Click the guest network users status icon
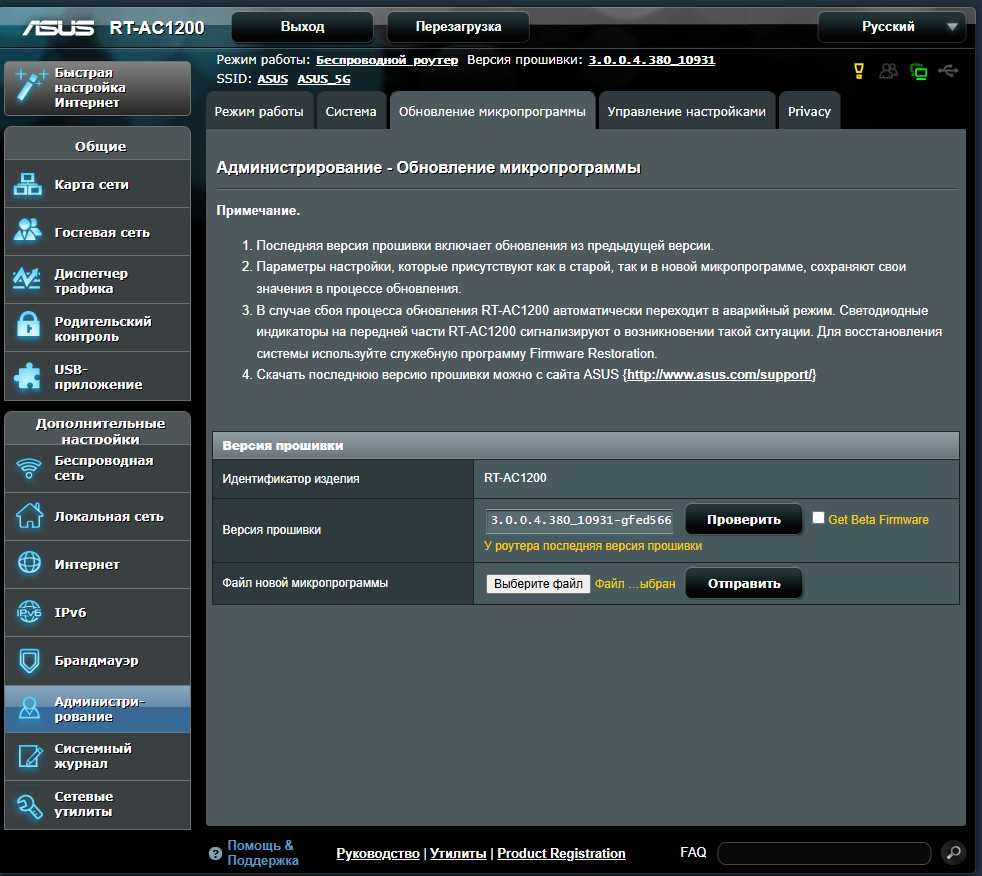This screenshot has width=982, height=876. (x=888, y=71)
